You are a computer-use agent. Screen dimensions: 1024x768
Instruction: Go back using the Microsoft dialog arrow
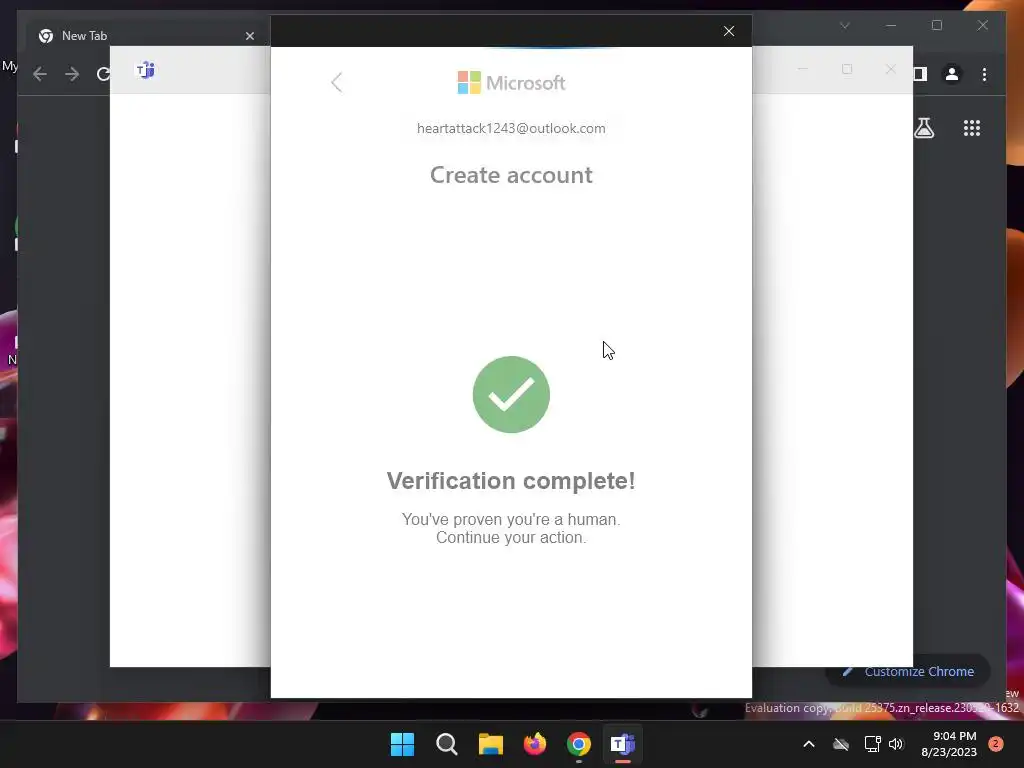[336, 82]
